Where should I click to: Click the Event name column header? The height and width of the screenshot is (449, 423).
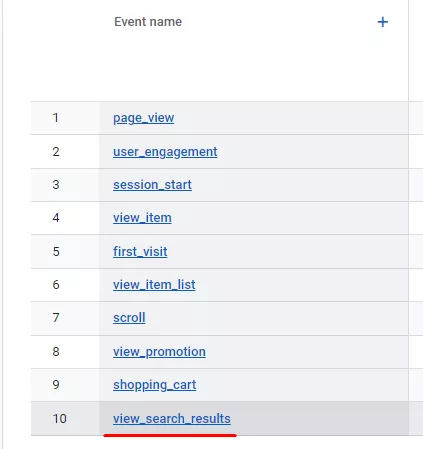148,22
